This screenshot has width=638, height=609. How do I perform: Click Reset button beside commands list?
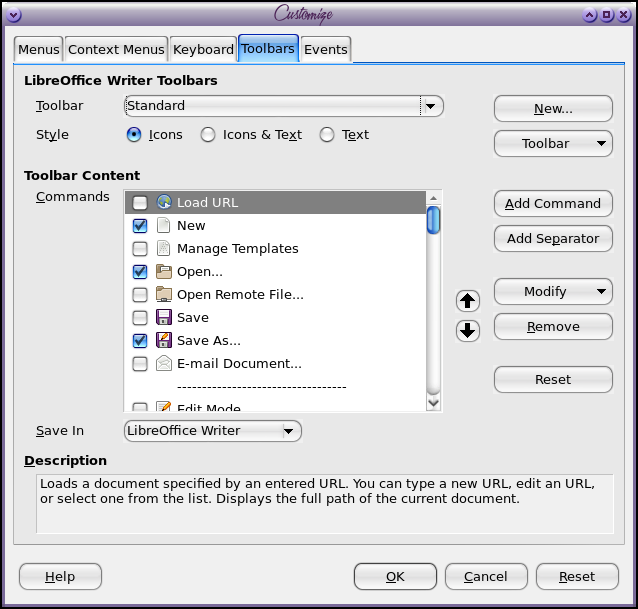click(x=553, y=379)
